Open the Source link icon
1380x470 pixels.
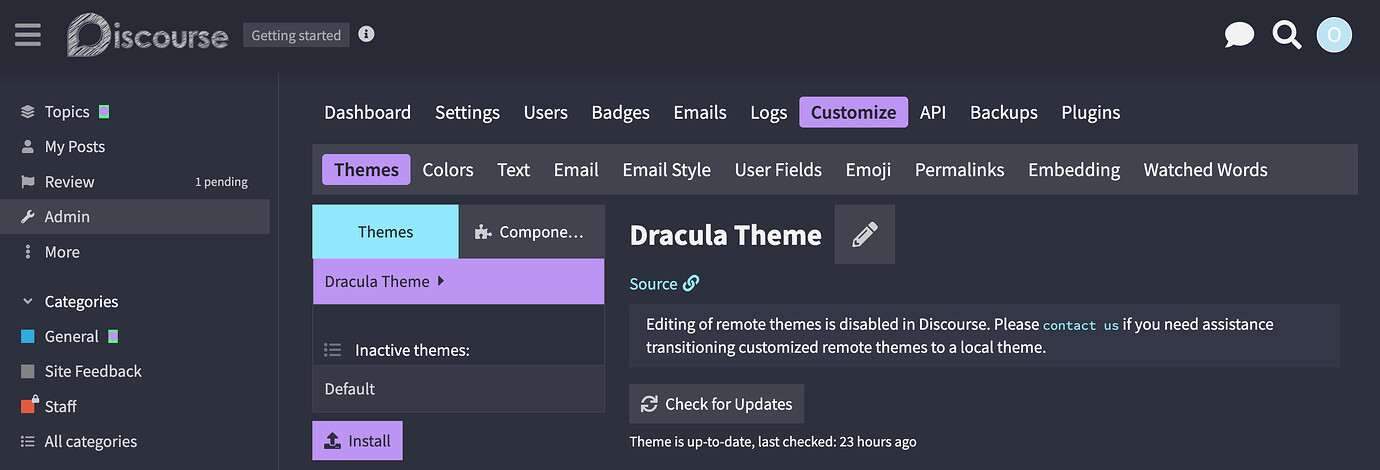tap(691, 284)
